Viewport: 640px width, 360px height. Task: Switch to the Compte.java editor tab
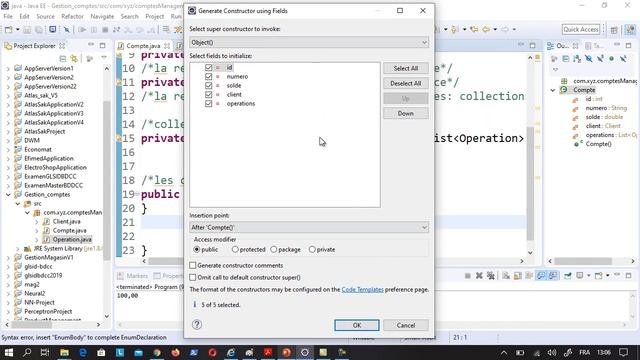pos(143,46)
